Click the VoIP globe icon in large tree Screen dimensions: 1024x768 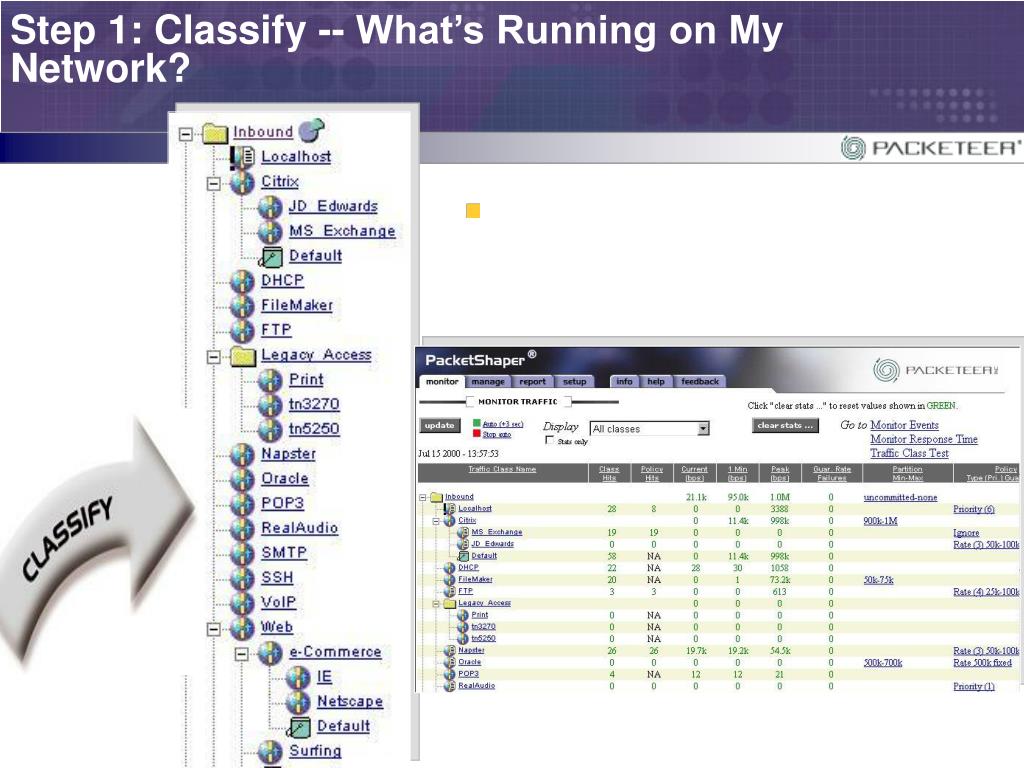242,603
